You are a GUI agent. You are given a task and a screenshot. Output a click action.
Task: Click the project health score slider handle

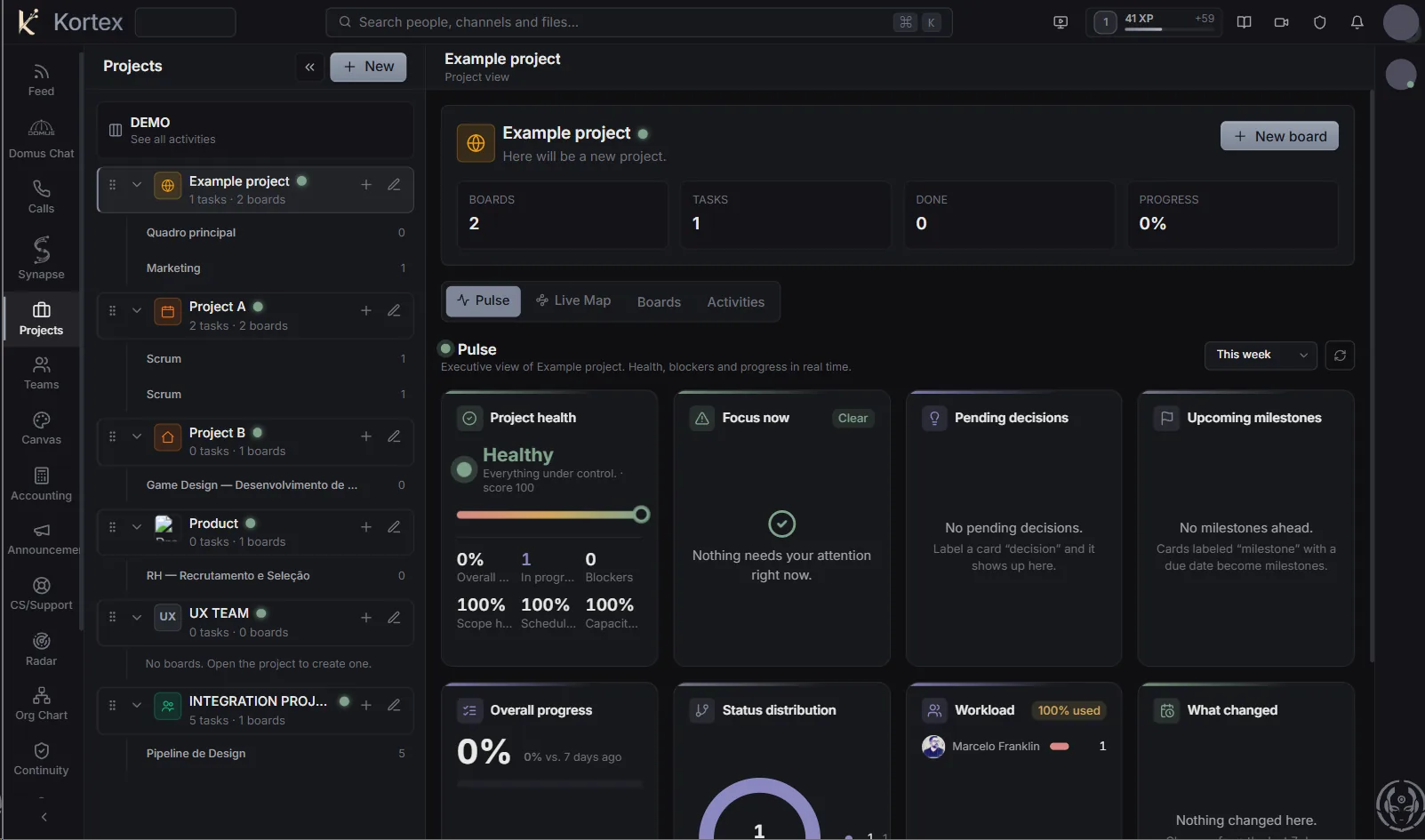[x=641, y=515]
